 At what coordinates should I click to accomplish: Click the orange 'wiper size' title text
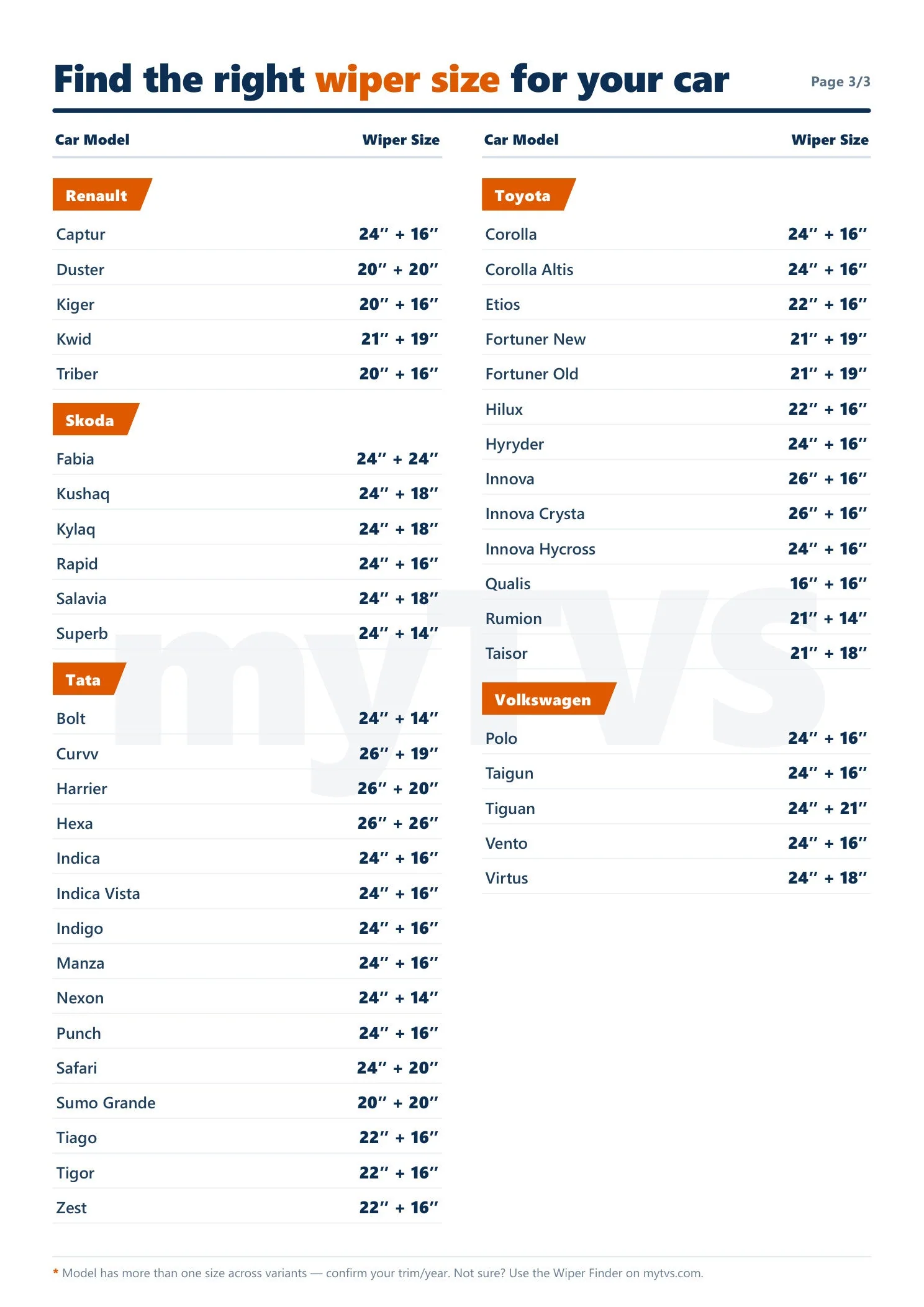pyautogui.click(x=407, y=80)
